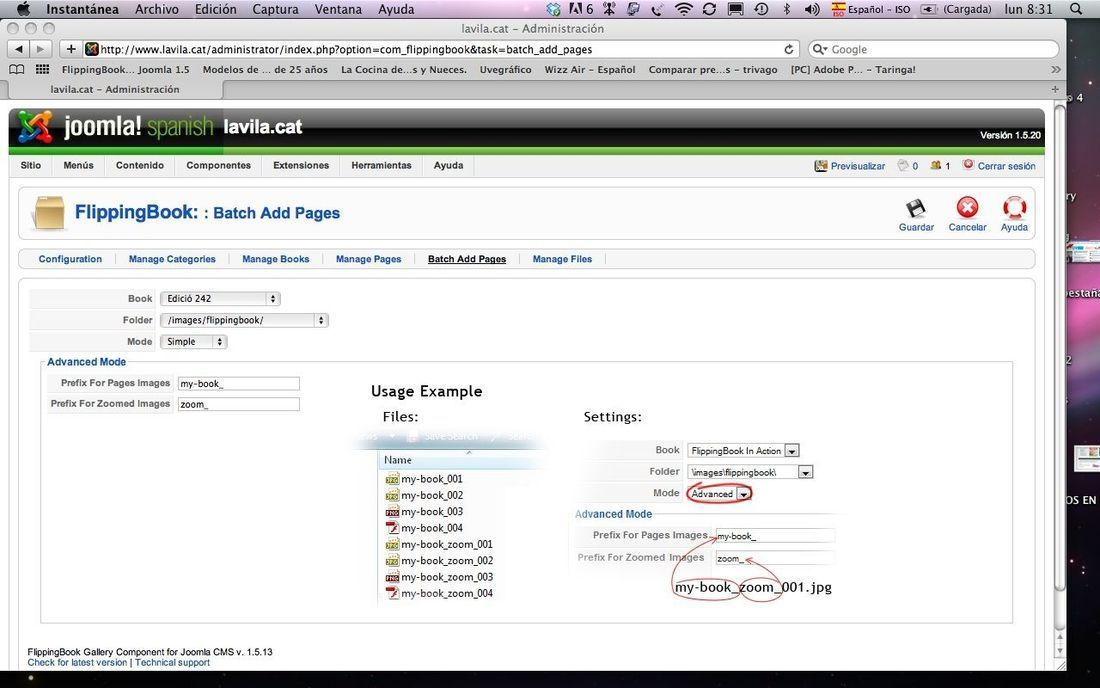Click the Safari address bar URL
This screenshot has width=1100, height=688.
point(442,49)
